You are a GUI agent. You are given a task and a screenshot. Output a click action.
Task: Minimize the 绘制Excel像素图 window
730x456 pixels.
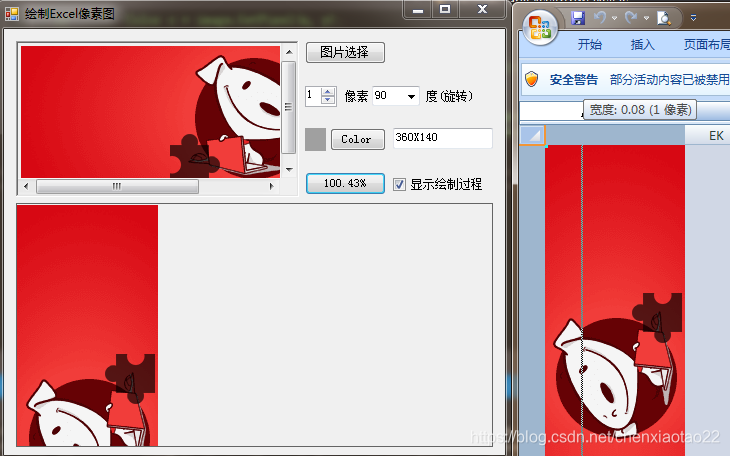click(418, 10)
